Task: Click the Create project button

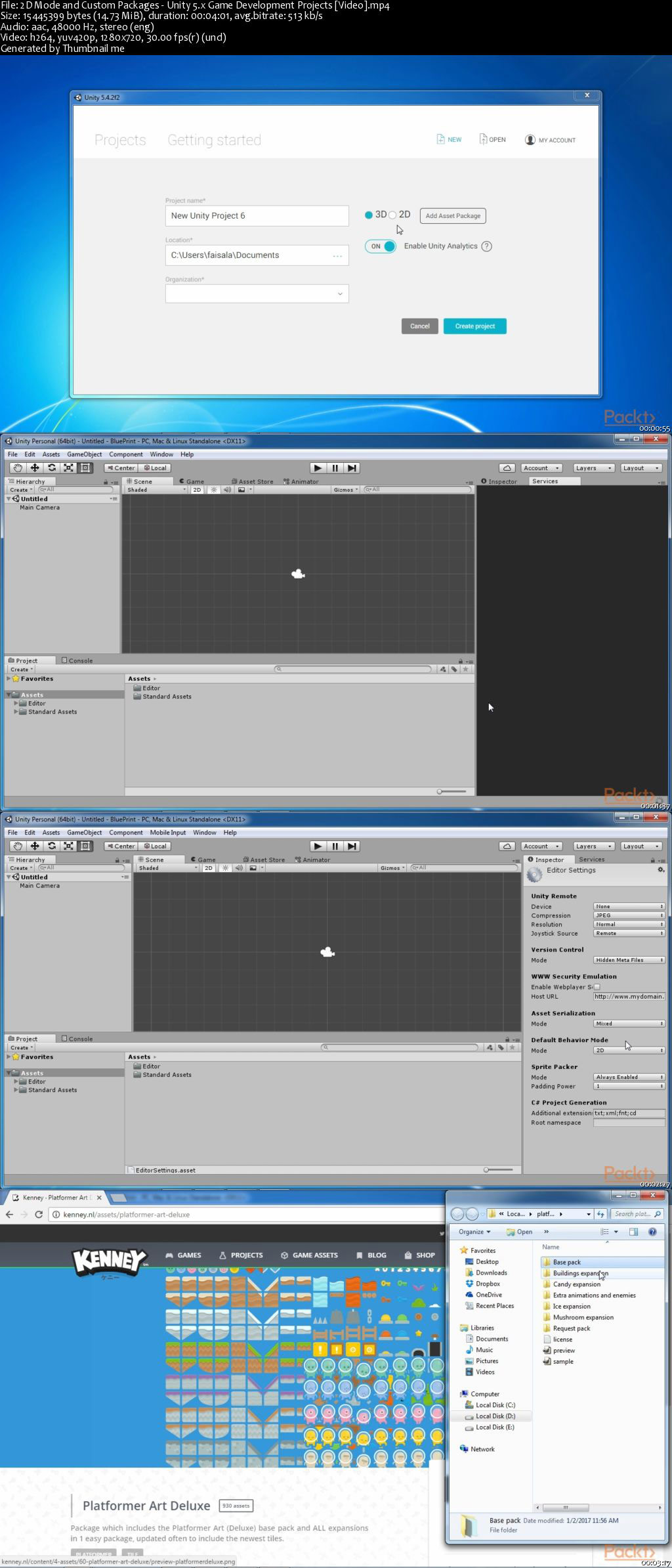Action: 474,326
